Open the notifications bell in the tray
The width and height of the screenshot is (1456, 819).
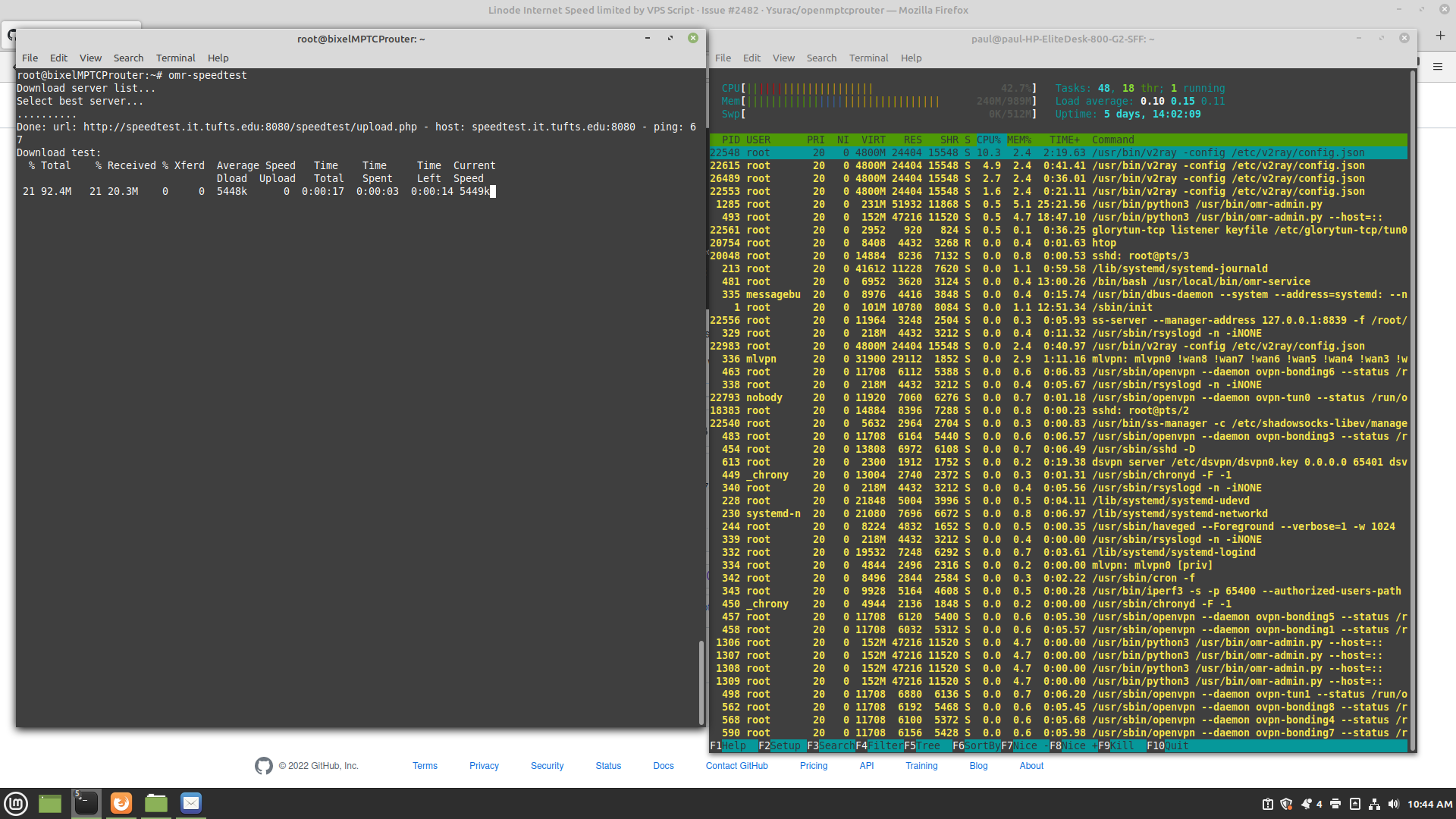coord(1306,804)
